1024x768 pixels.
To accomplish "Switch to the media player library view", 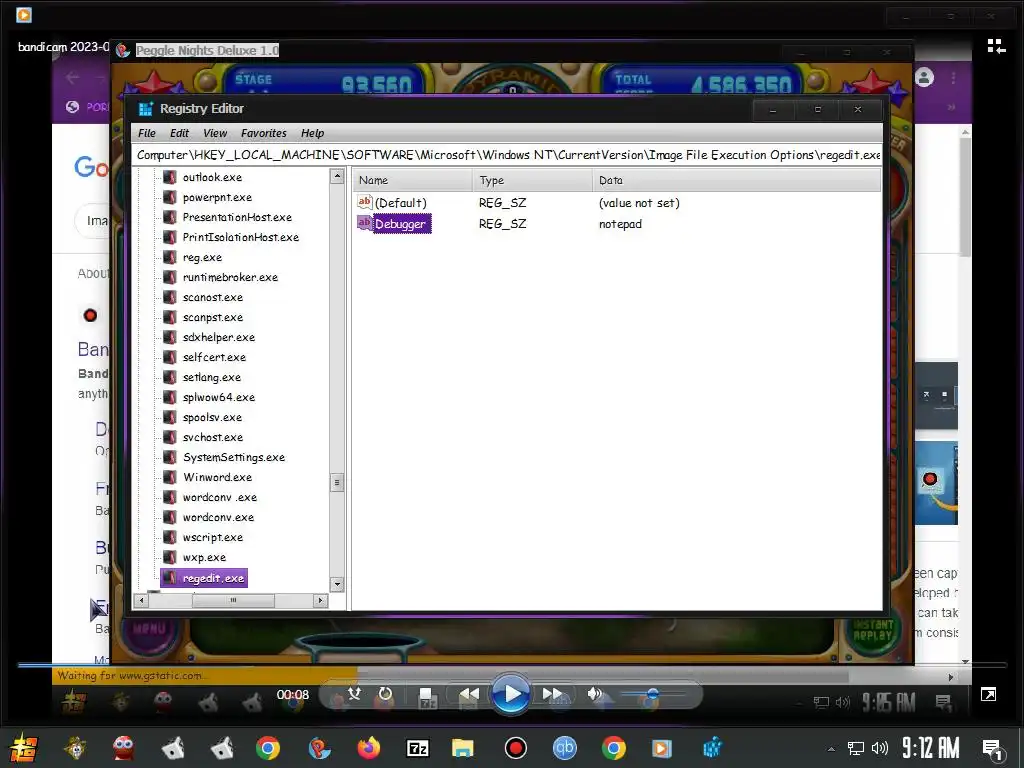I will 996,46.
